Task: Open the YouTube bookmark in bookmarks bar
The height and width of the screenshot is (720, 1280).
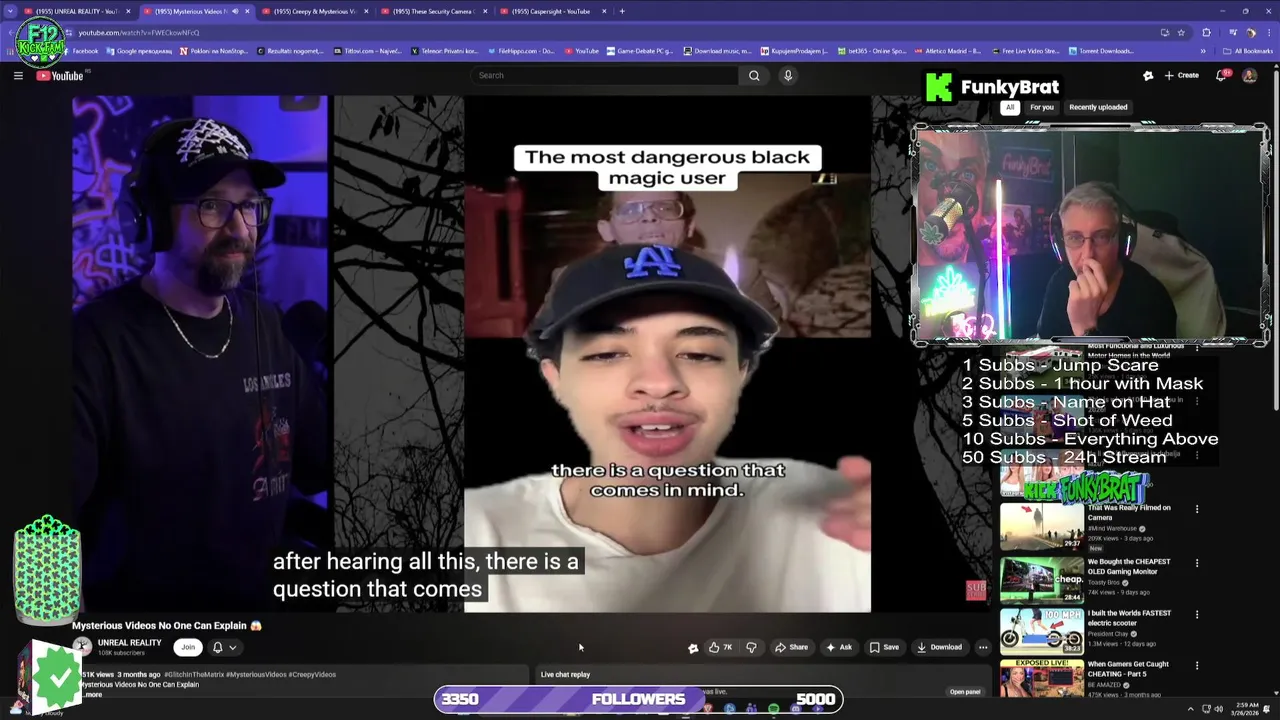Action: [581, 51]
